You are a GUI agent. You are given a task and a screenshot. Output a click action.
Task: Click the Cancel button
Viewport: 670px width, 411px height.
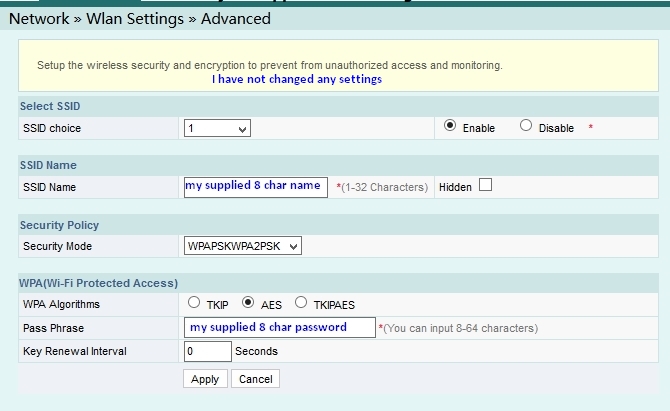point(256,379)
